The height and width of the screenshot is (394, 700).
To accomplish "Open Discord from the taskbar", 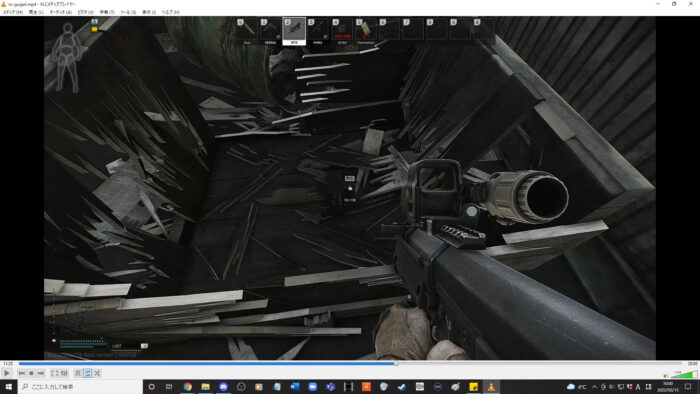I will (223, 386).
